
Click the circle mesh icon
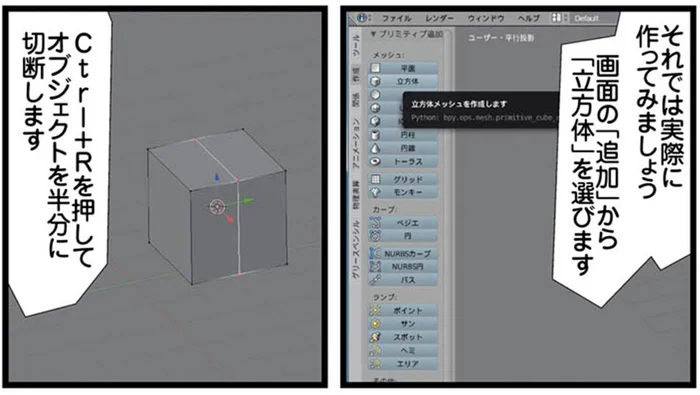375,95
